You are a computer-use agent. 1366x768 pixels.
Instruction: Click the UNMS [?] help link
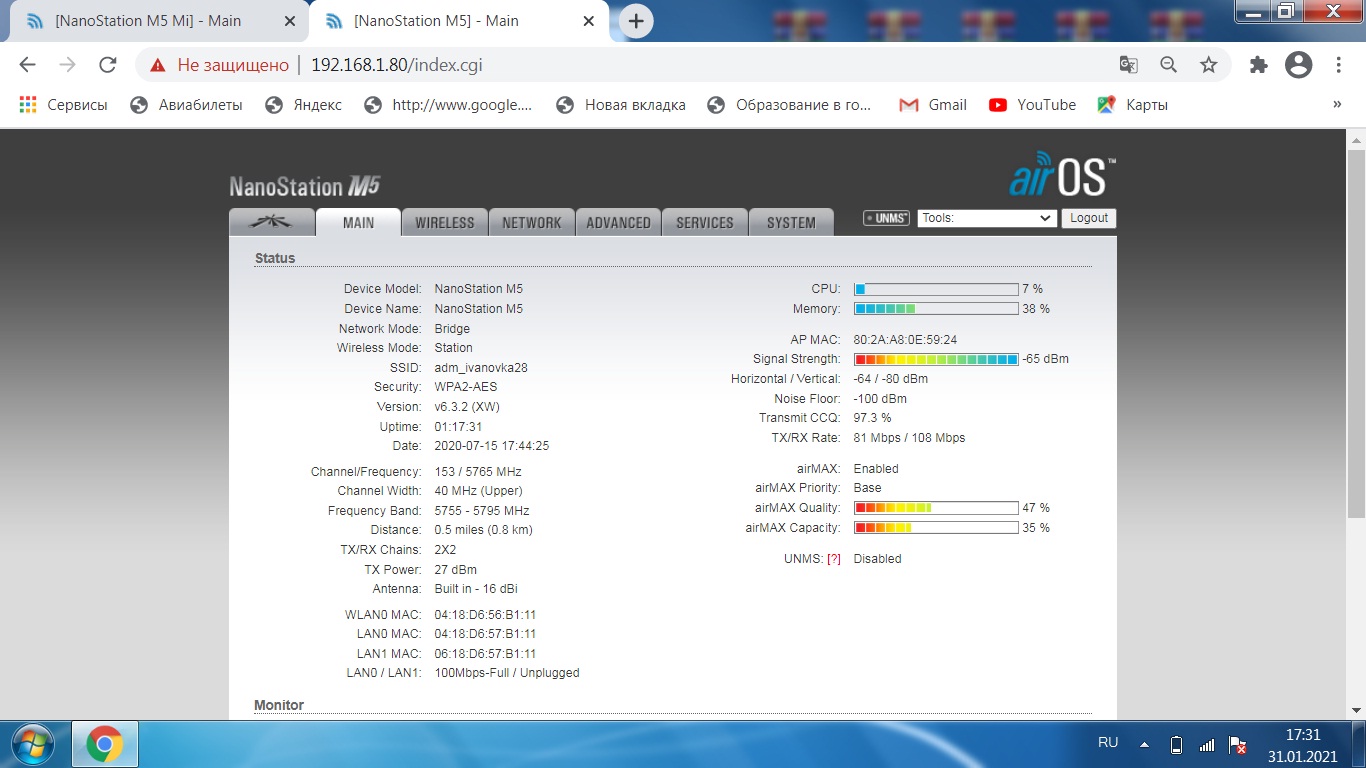(x=834, y=559)
